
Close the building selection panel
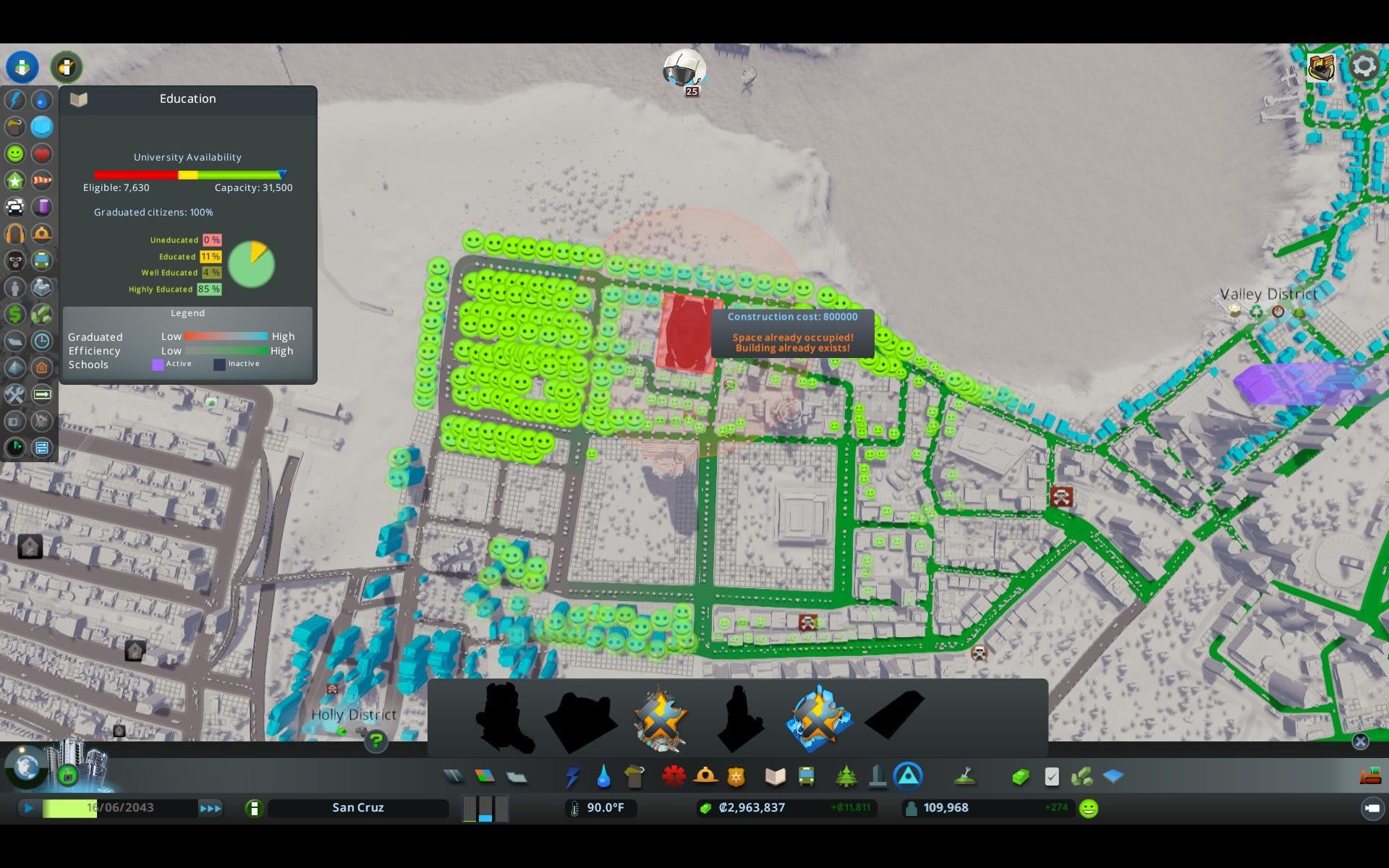[x=1360, y=741]
